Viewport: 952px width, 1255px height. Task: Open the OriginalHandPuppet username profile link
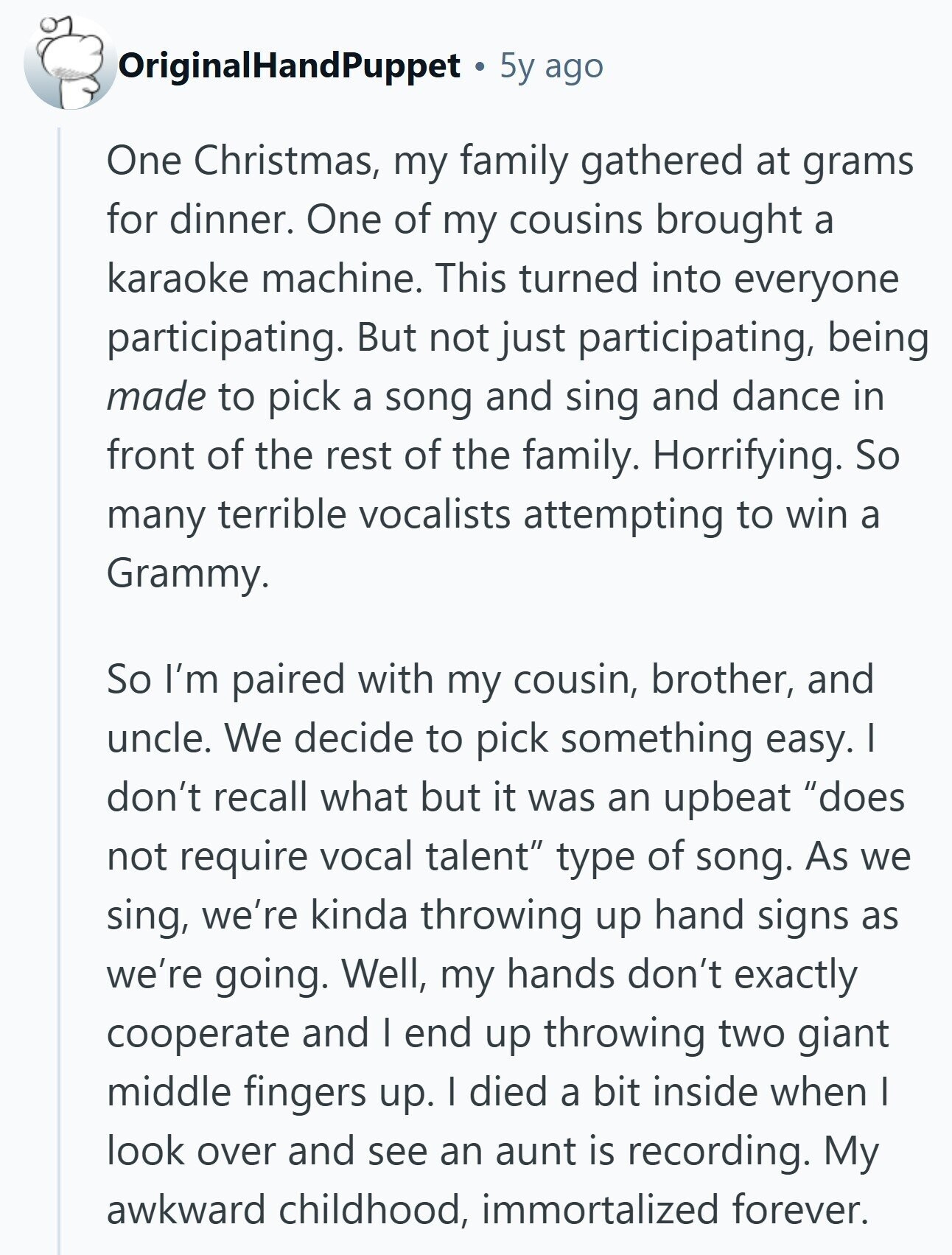tap(290, 66)
